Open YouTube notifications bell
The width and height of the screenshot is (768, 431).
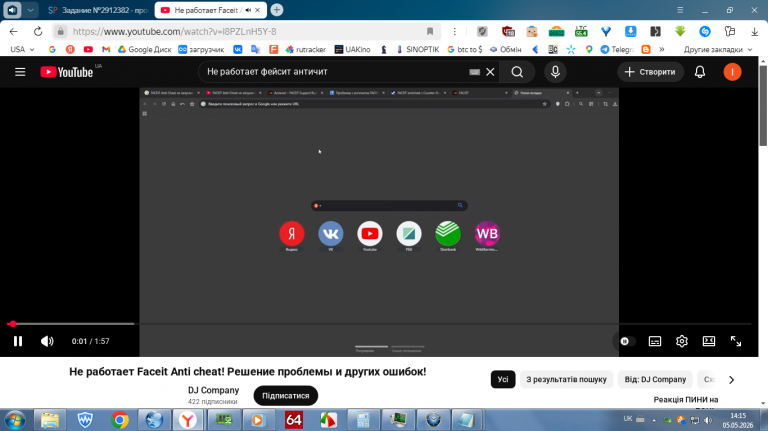click(700, 72)
